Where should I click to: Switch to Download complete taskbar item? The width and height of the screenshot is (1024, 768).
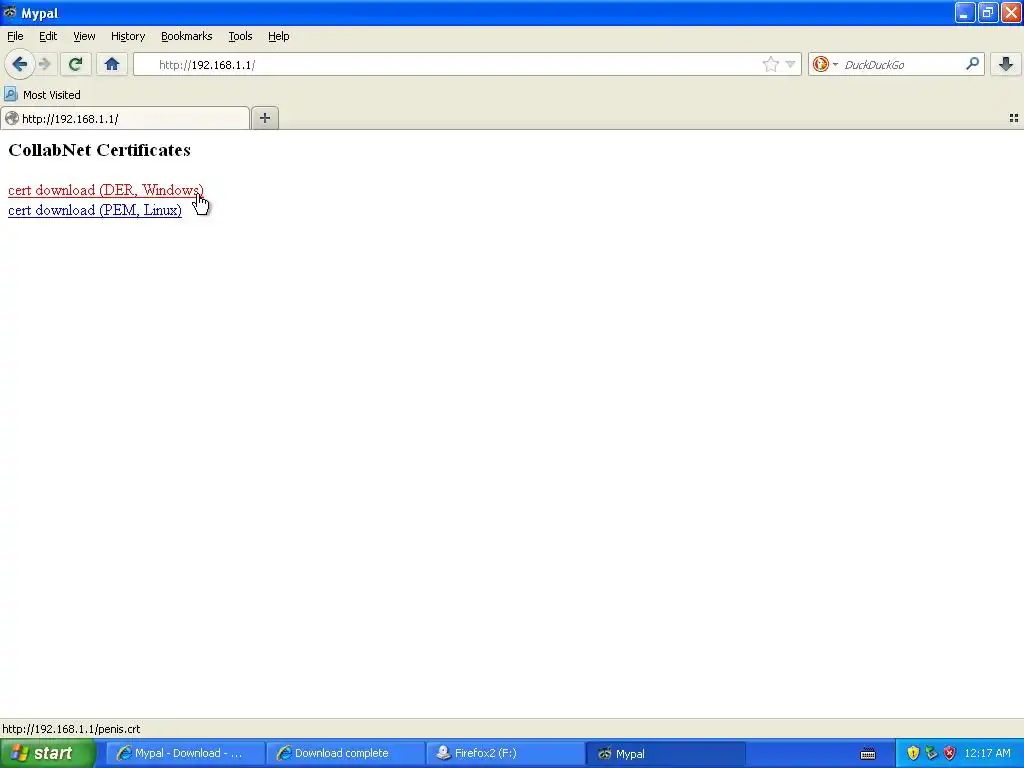tap(345, 753)
